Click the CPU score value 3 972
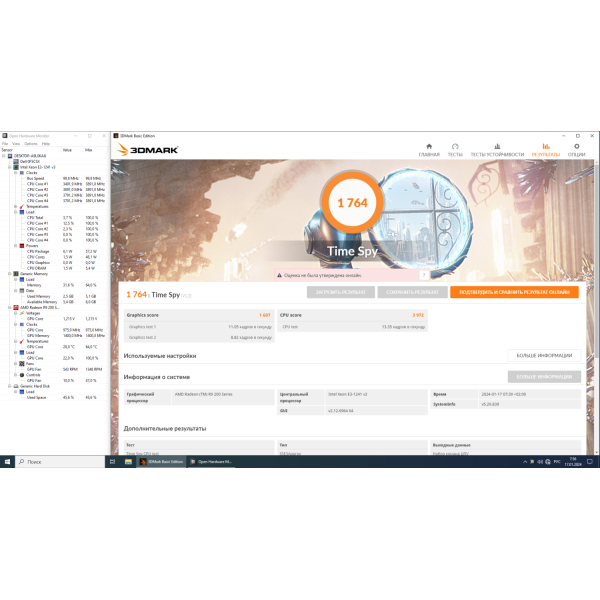The width and height of the screenshot is (600, 600). coord(418,315)
